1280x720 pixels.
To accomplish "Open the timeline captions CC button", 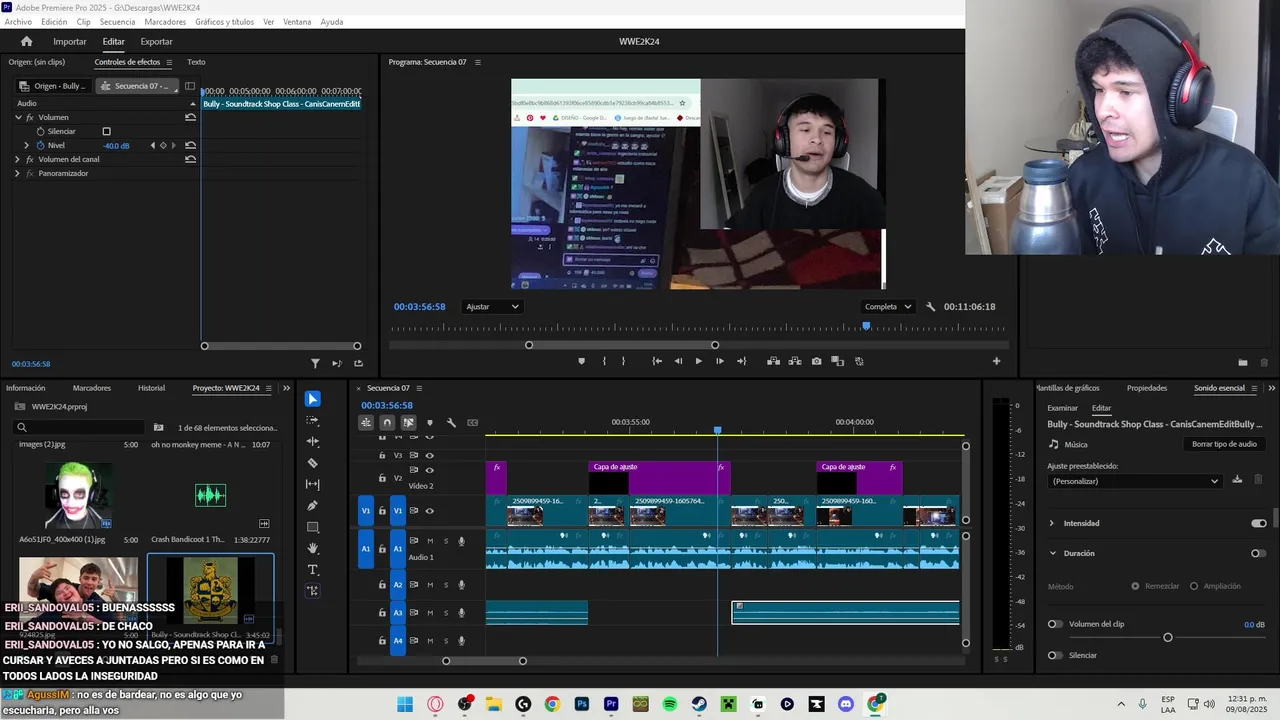I will coord(473,422).
